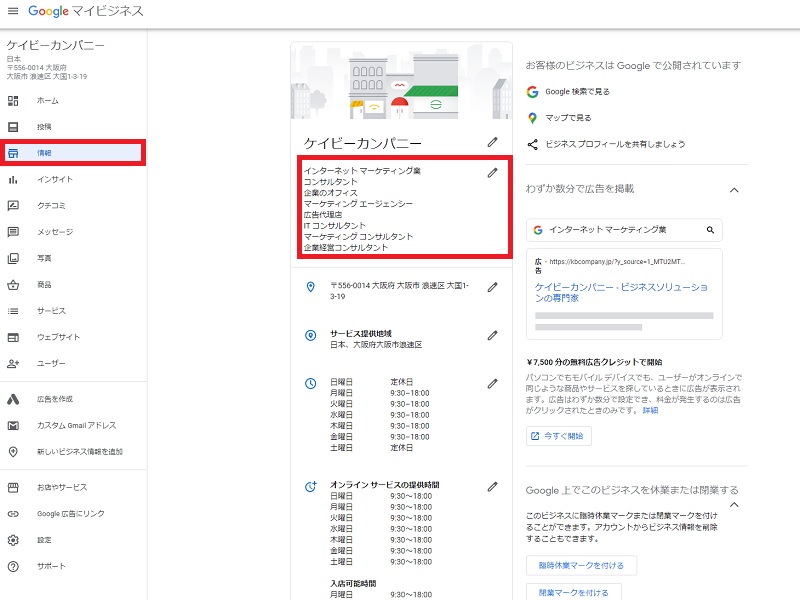
Task: Click the address location pin icon
Action: click(x=310, y=287)
